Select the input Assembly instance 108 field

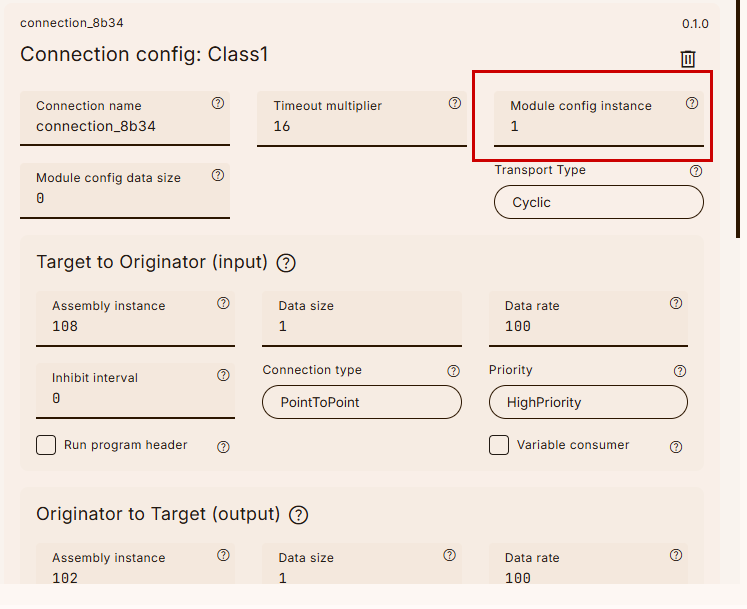[135, 326]
